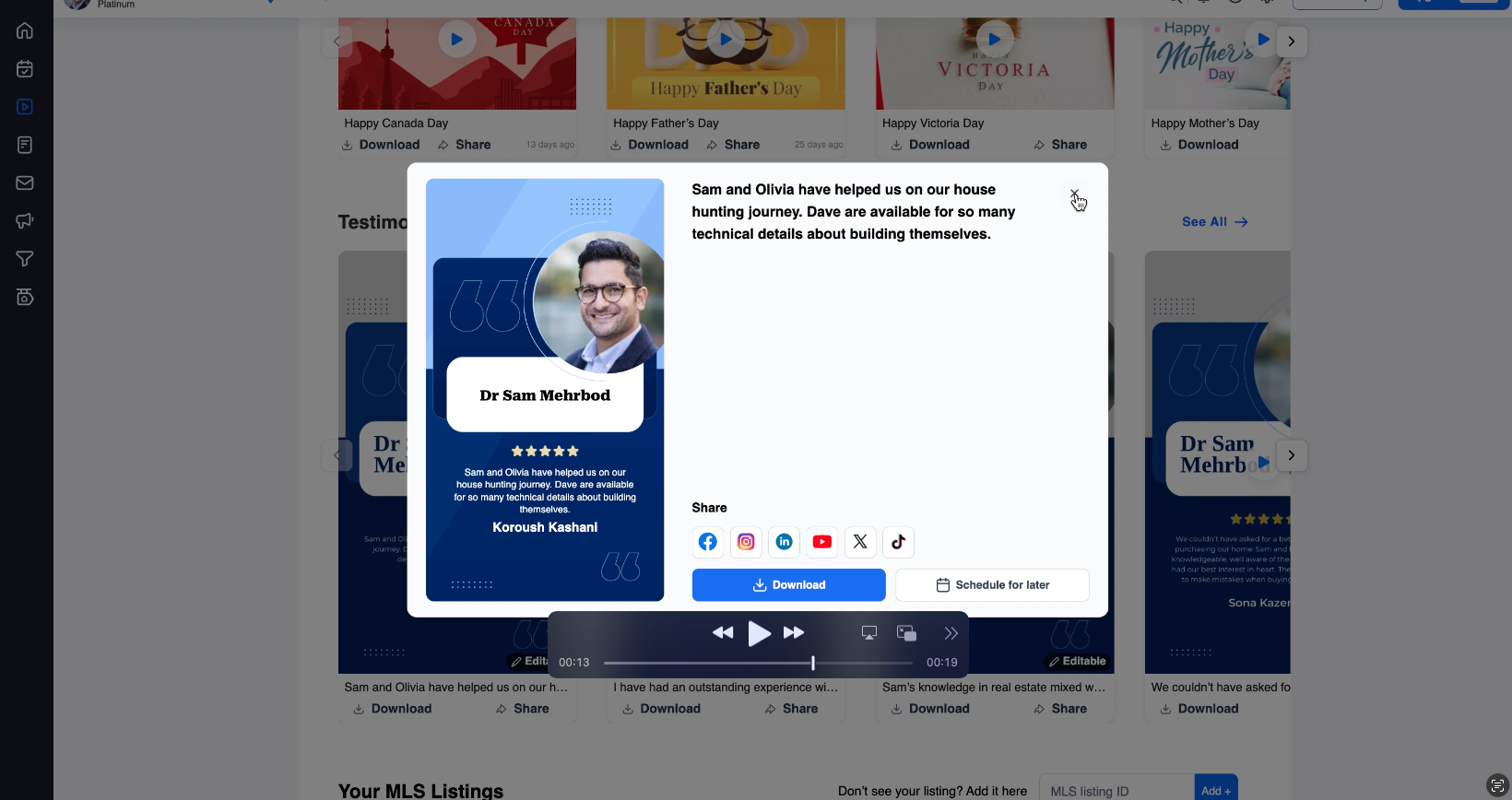Click the screenshot capture icon at bottom right

(x=1497, y=785)
